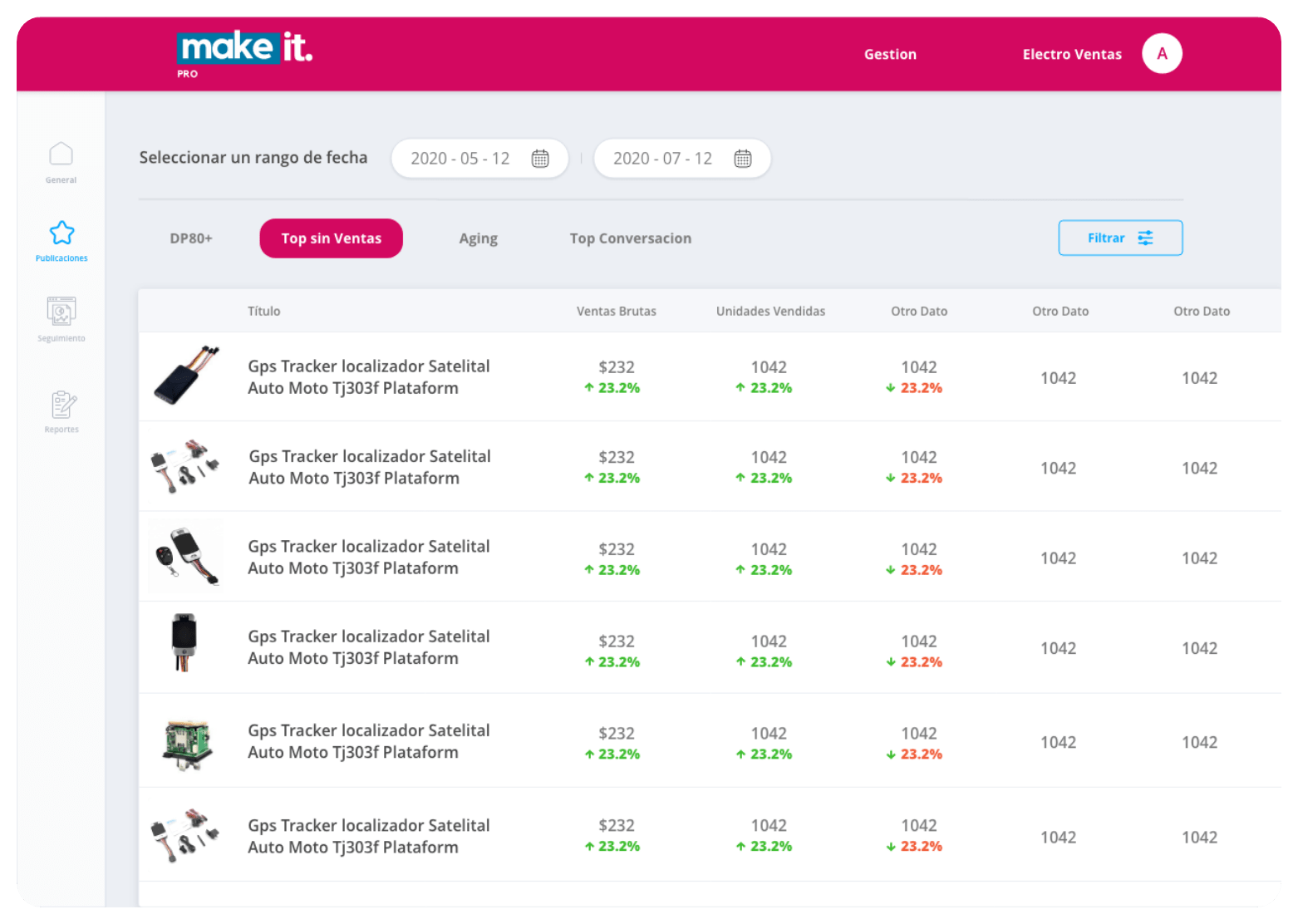The height and width of the screenshot is (924, 1298).
Task: Open the Reportes clipboard icon
Action: tap(62, 405)
